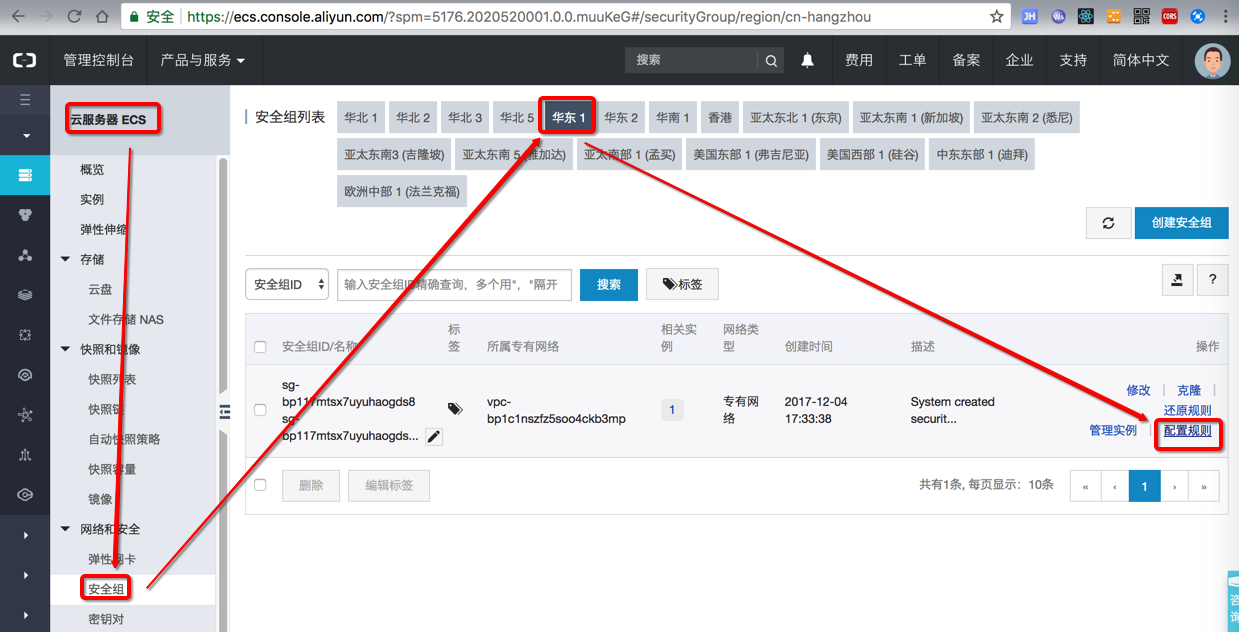Image resolution: width=1239 pixels, height=632 pixels.
Task: Open the QR code extension
Action: 1142,16
